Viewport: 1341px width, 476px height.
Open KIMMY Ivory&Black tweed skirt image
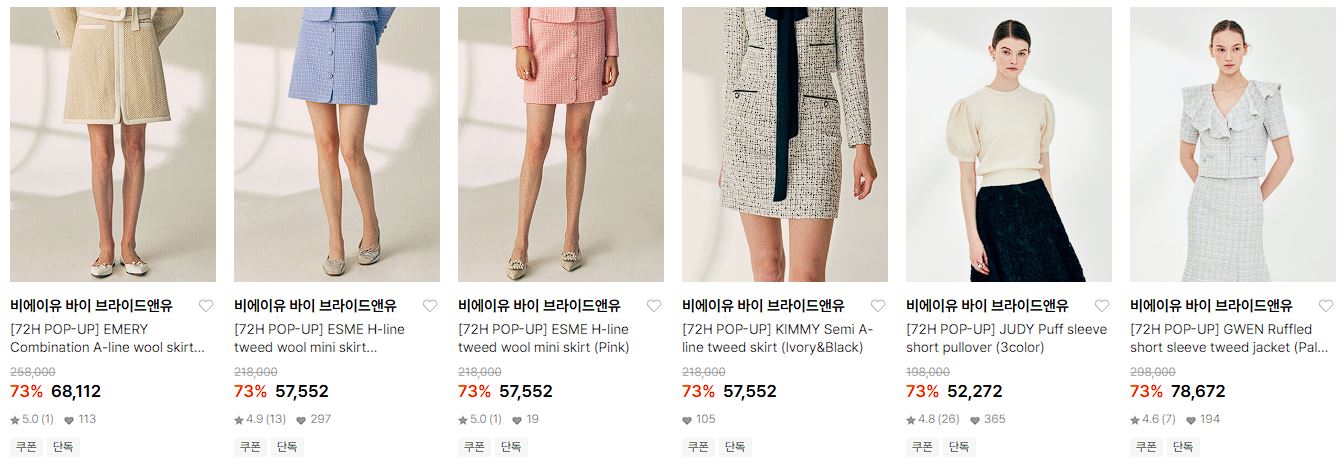tap(785, 144)
